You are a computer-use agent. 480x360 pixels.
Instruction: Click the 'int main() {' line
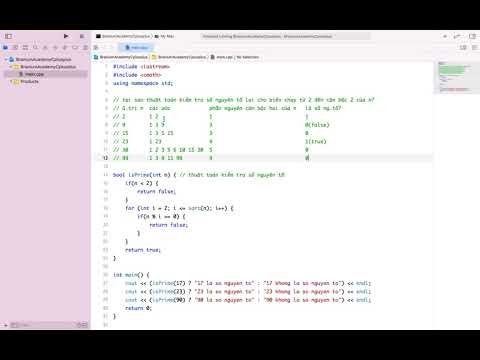131,275
